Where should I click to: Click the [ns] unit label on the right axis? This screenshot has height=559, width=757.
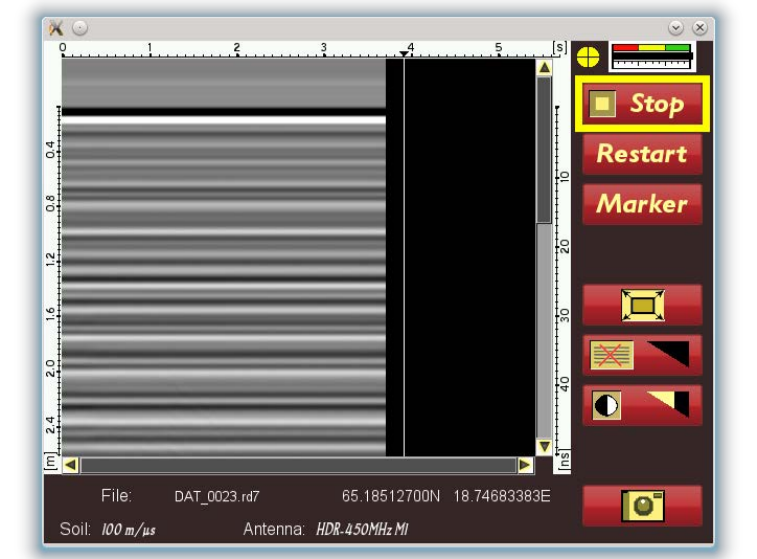(563, 461)
